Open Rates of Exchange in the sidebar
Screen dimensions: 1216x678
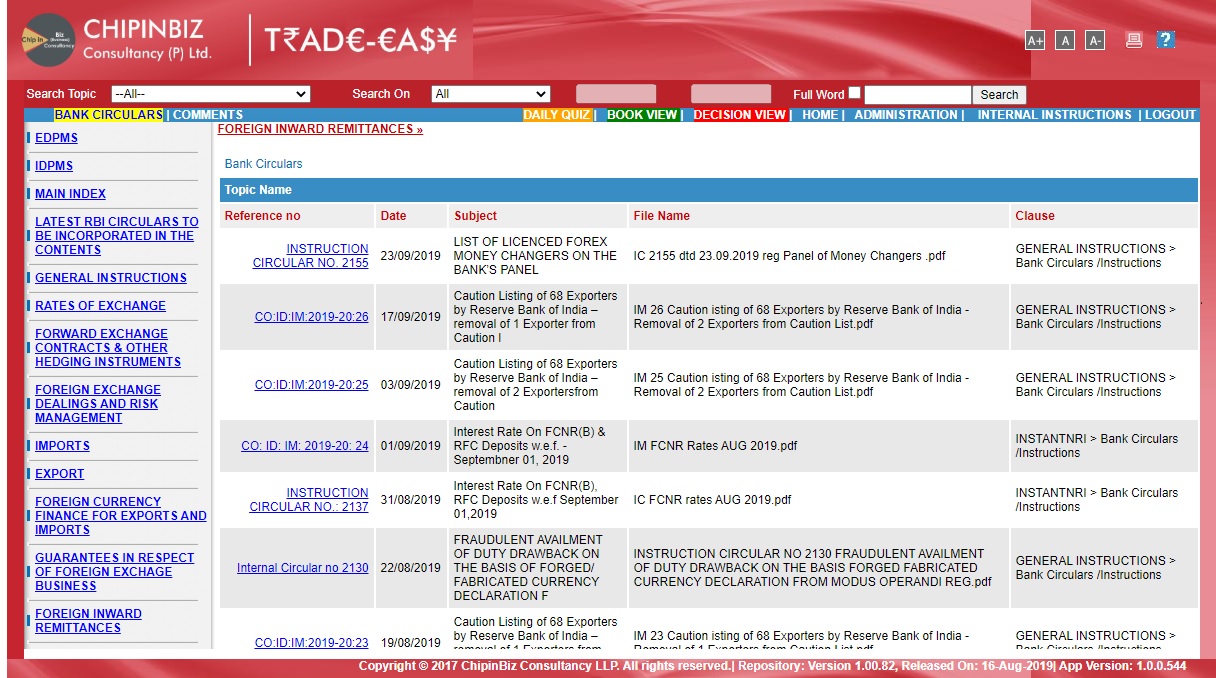coord(100,306)
